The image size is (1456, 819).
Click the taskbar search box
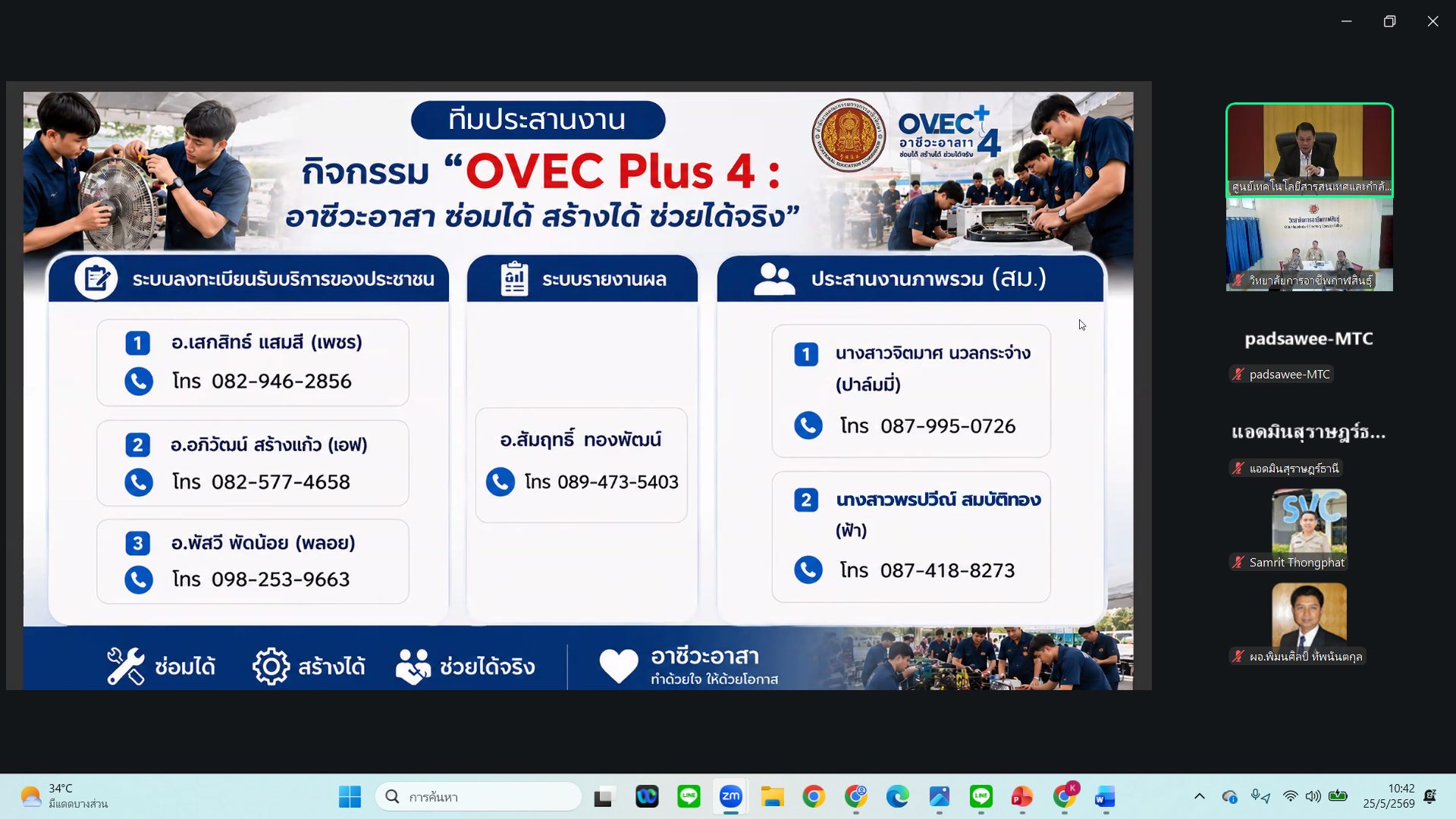pyautogui.click(x=478, y=797)
